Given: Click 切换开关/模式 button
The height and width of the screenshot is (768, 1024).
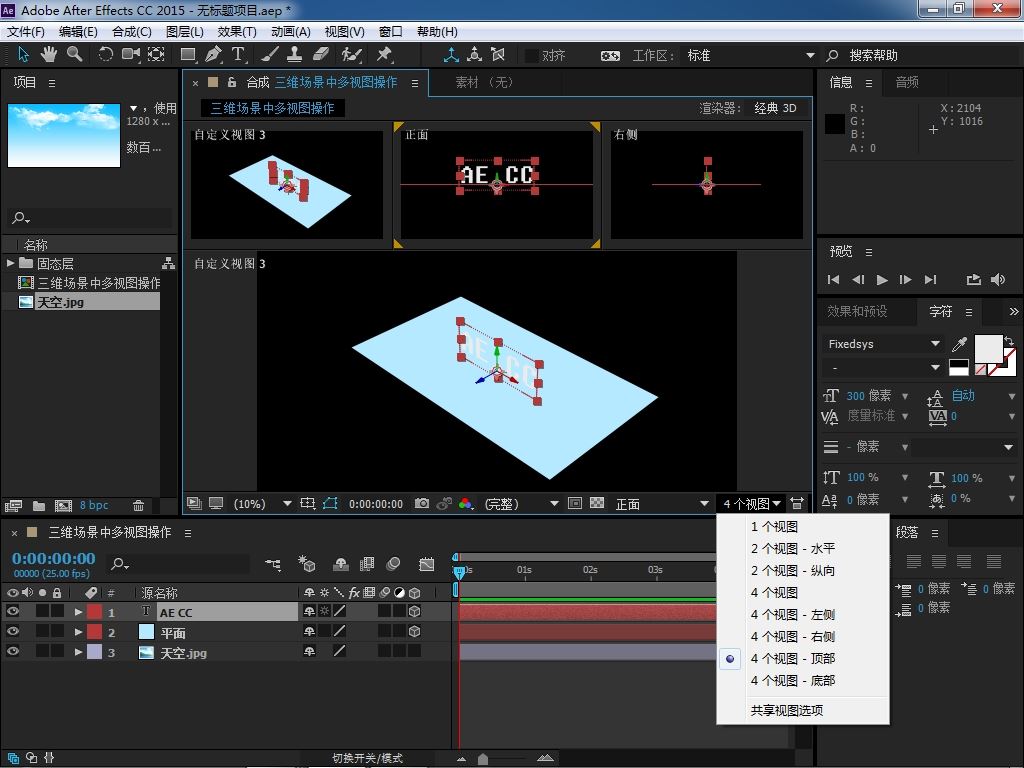Looking at the screenshot, I should [368, 758].
